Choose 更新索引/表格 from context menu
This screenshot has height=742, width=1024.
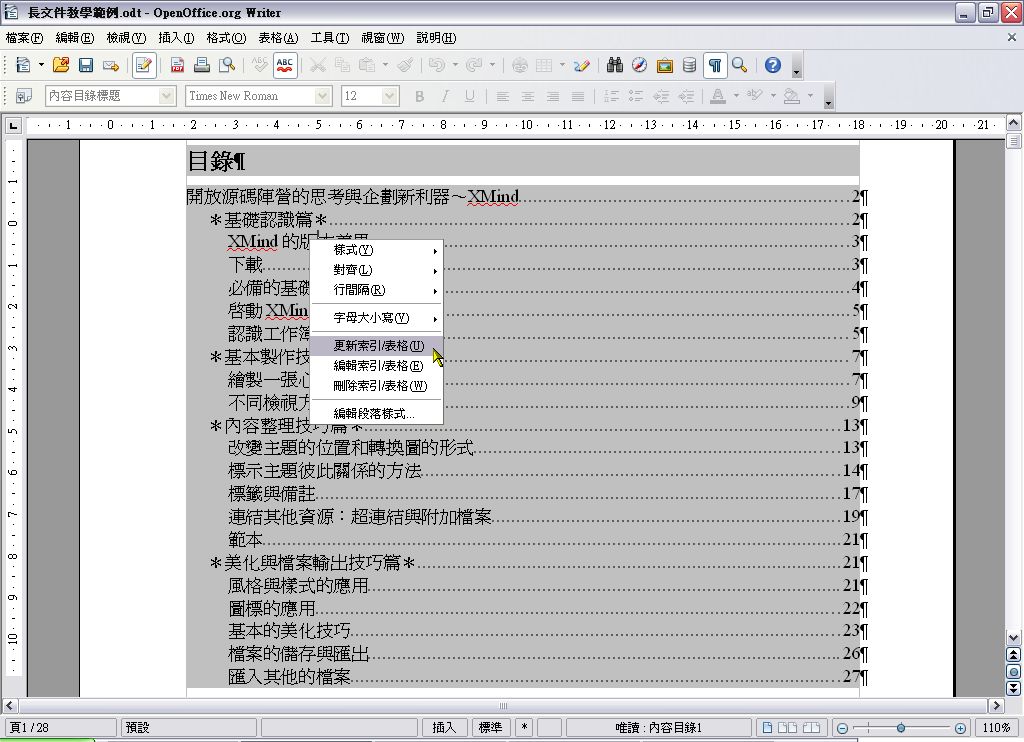coord(377,346)
